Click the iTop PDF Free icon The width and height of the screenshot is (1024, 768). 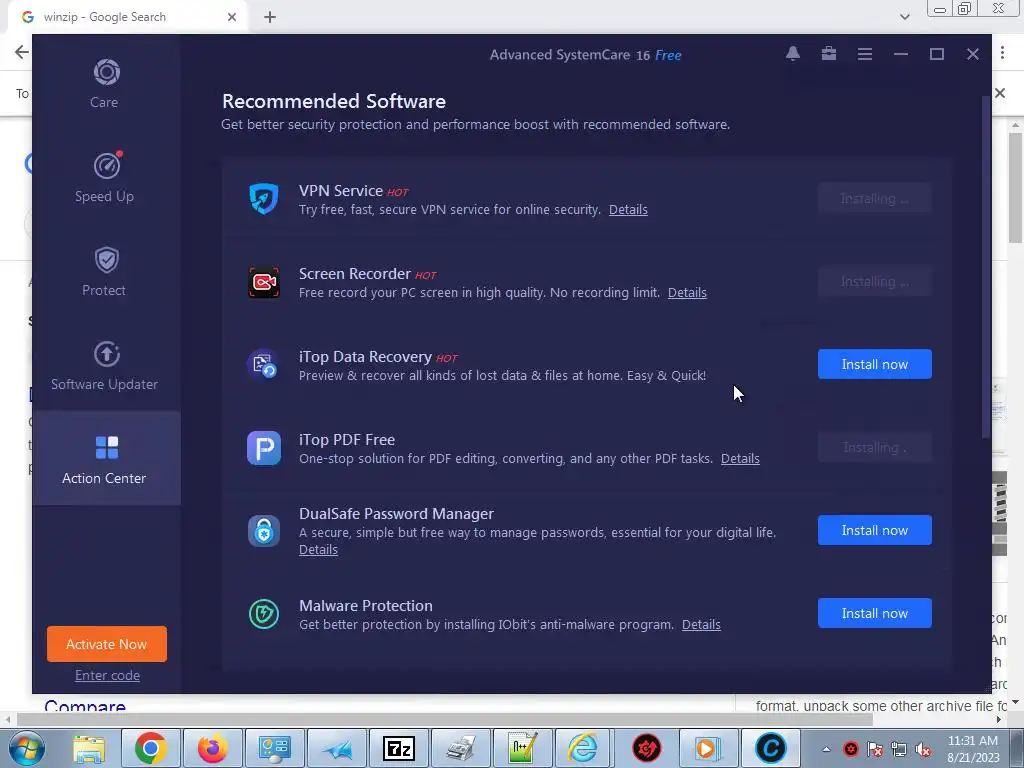click(264, 448)
